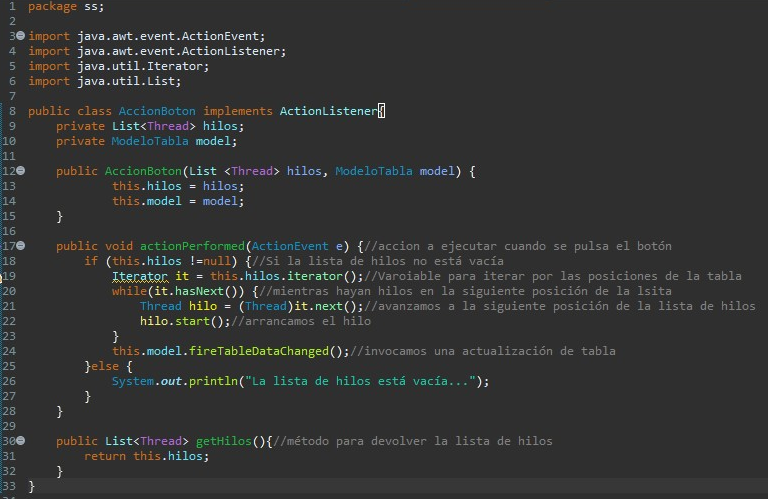The image size is (768, 499).
Task: Click line number 8 in the gutter
Action: pyautogui.click(x=8, y=111)
